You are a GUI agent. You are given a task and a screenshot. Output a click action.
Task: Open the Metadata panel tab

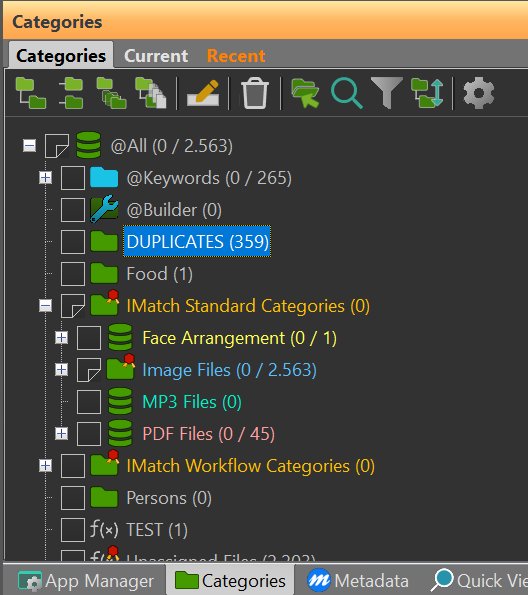[358, 581]
